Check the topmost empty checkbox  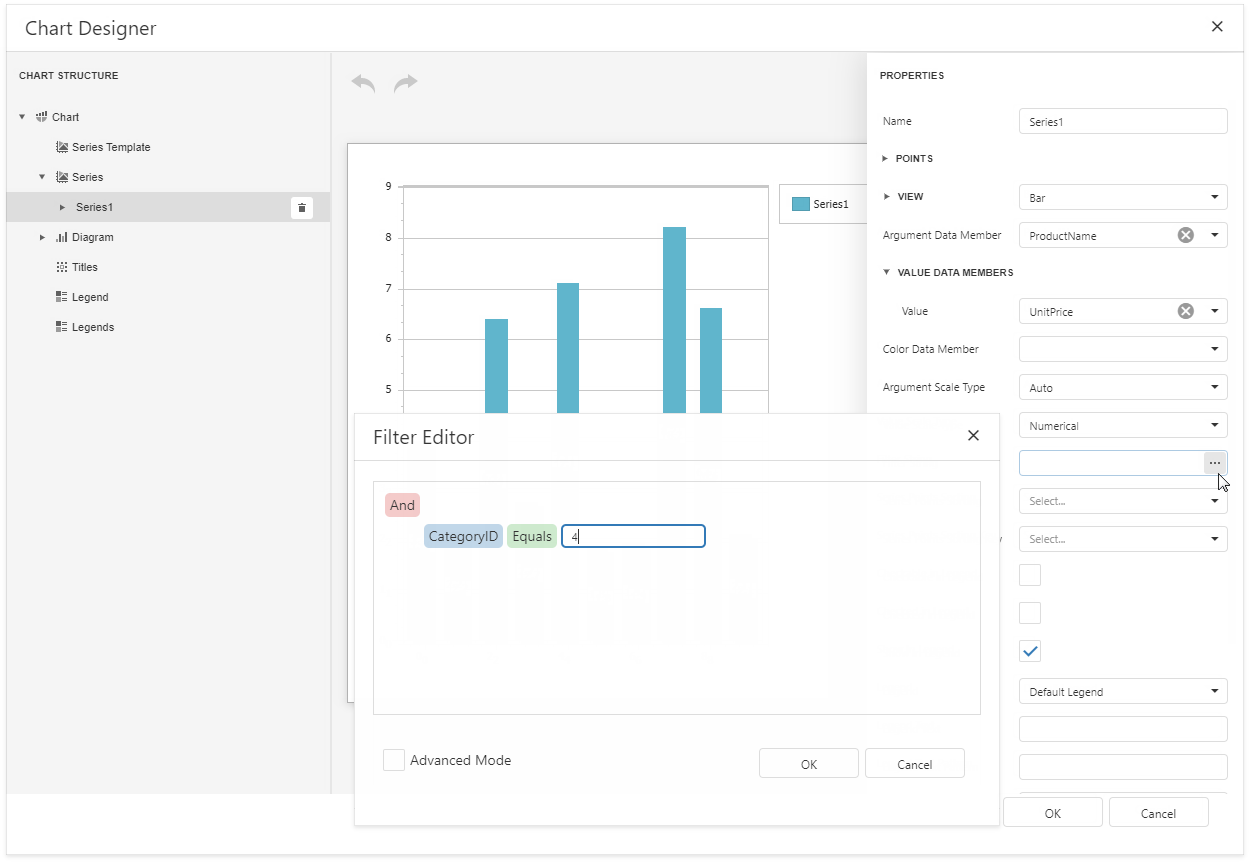pyautogui.click(x=1030, y=574)
